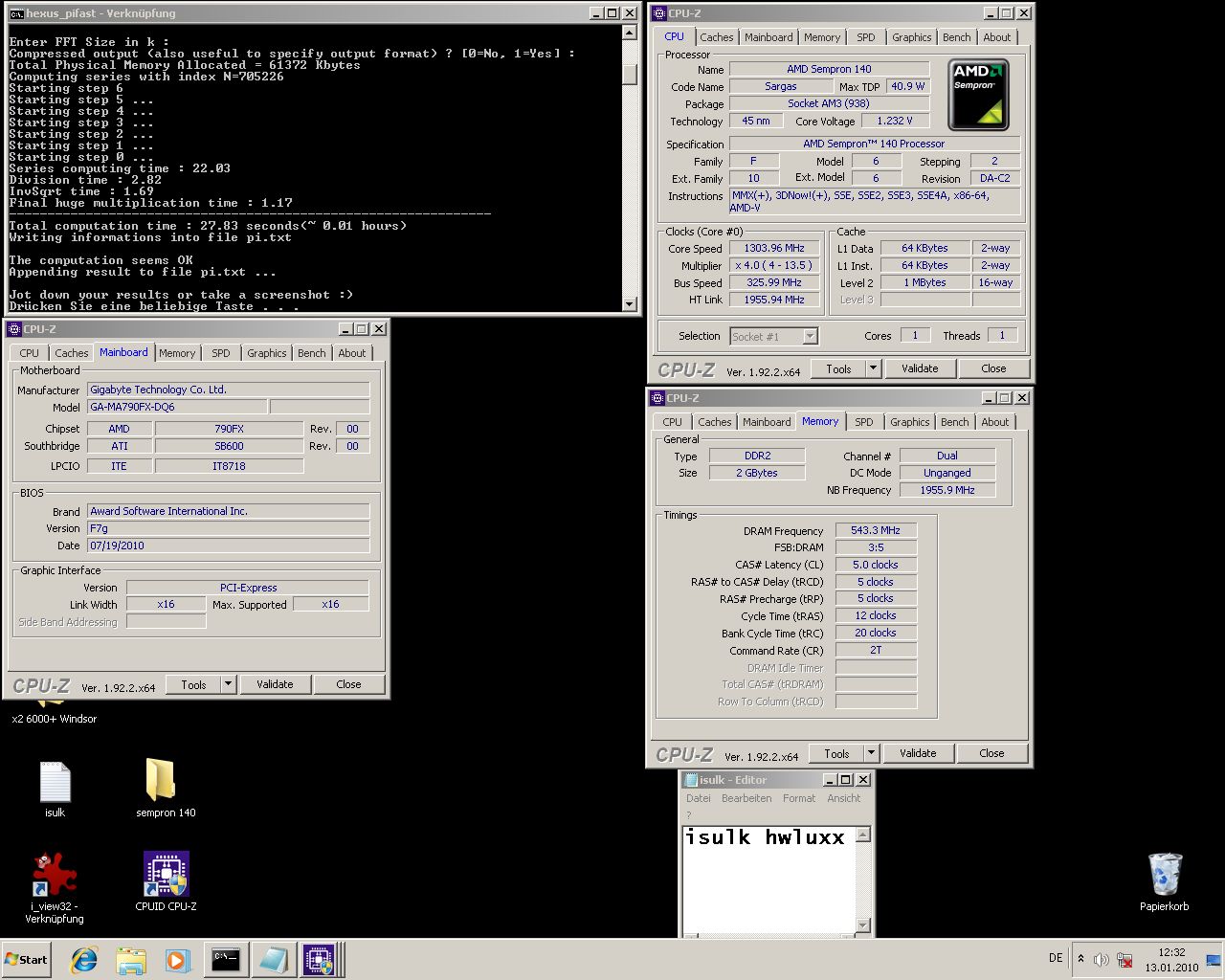Open Internet Explorer from taskbar
Image resolution: width=1225 pixels, height=980 pixels.
85,960
